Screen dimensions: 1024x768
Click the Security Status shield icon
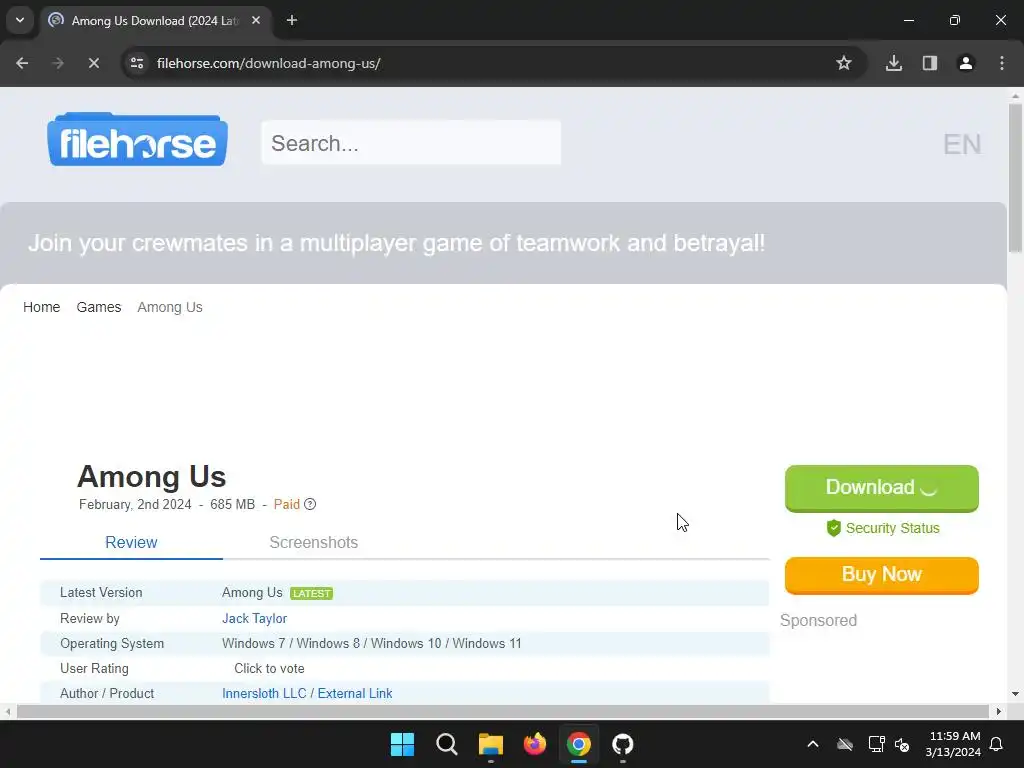click(833, 528)
